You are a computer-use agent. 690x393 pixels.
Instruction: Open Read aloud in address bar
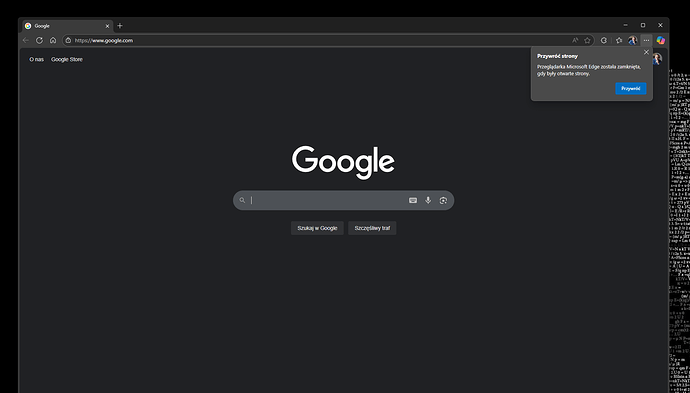[x=575, y=40]
